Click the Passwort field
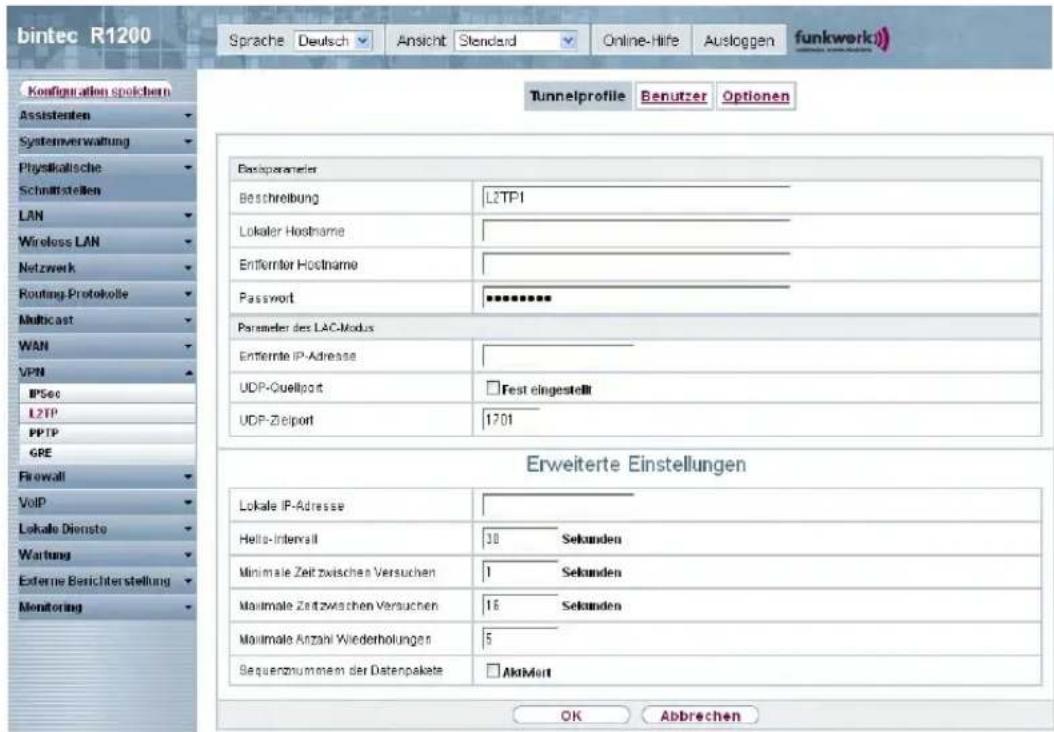The width and height of the screenshot is (1054, 732). (636, 298)
